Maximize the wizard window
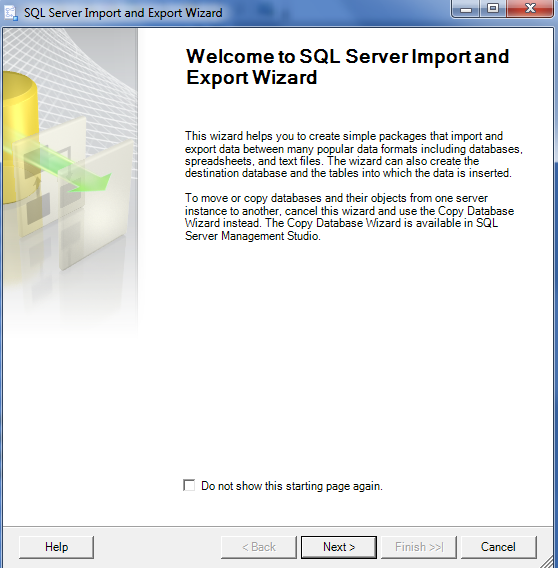Viewport: 558px width, 568px height. click(x=493, y=9)
